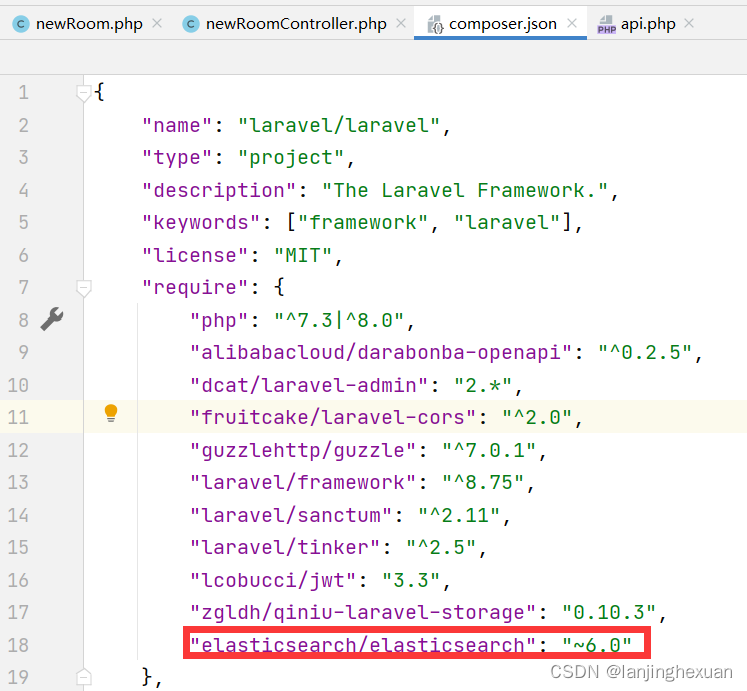
Task: Switch to the newRoom.php tab
Action: click(x=89, y=24)
